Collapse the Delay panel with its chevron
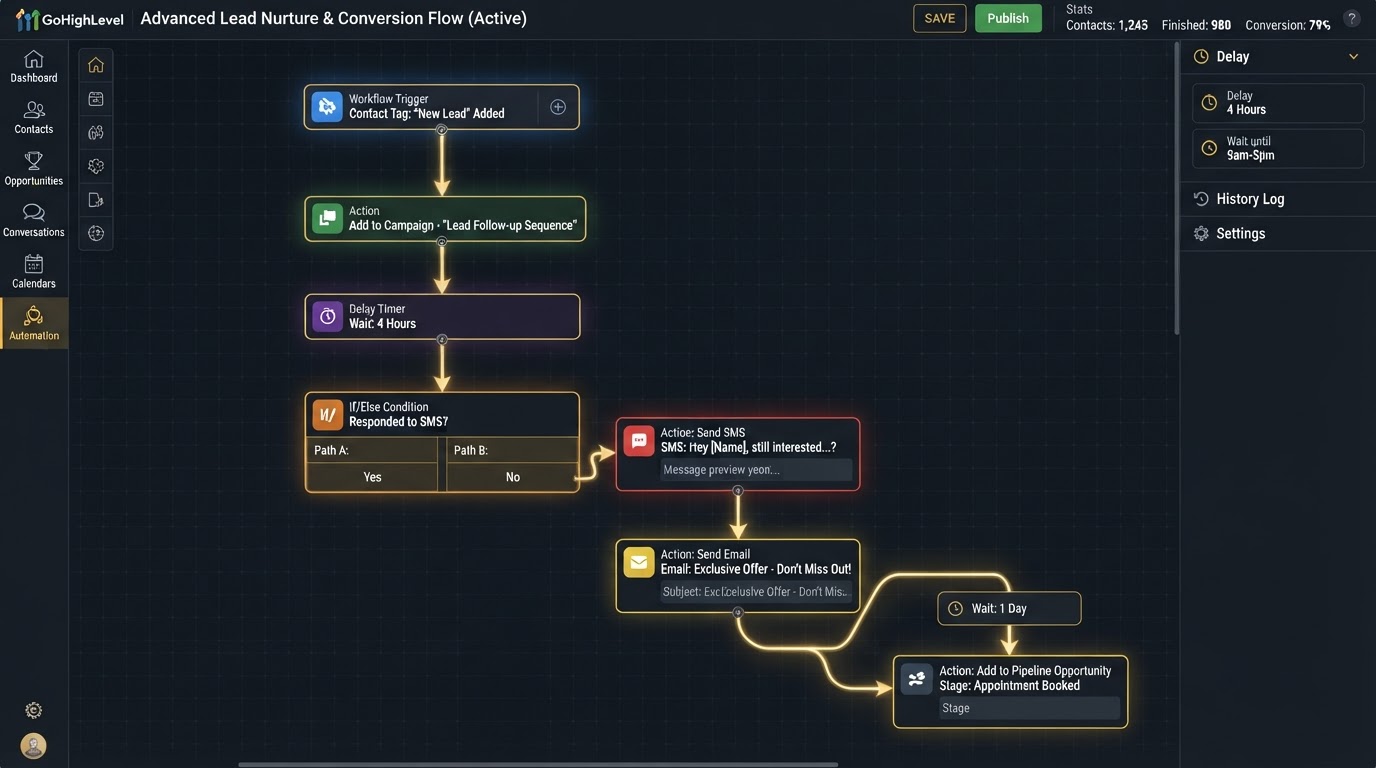 point(1353,57)
